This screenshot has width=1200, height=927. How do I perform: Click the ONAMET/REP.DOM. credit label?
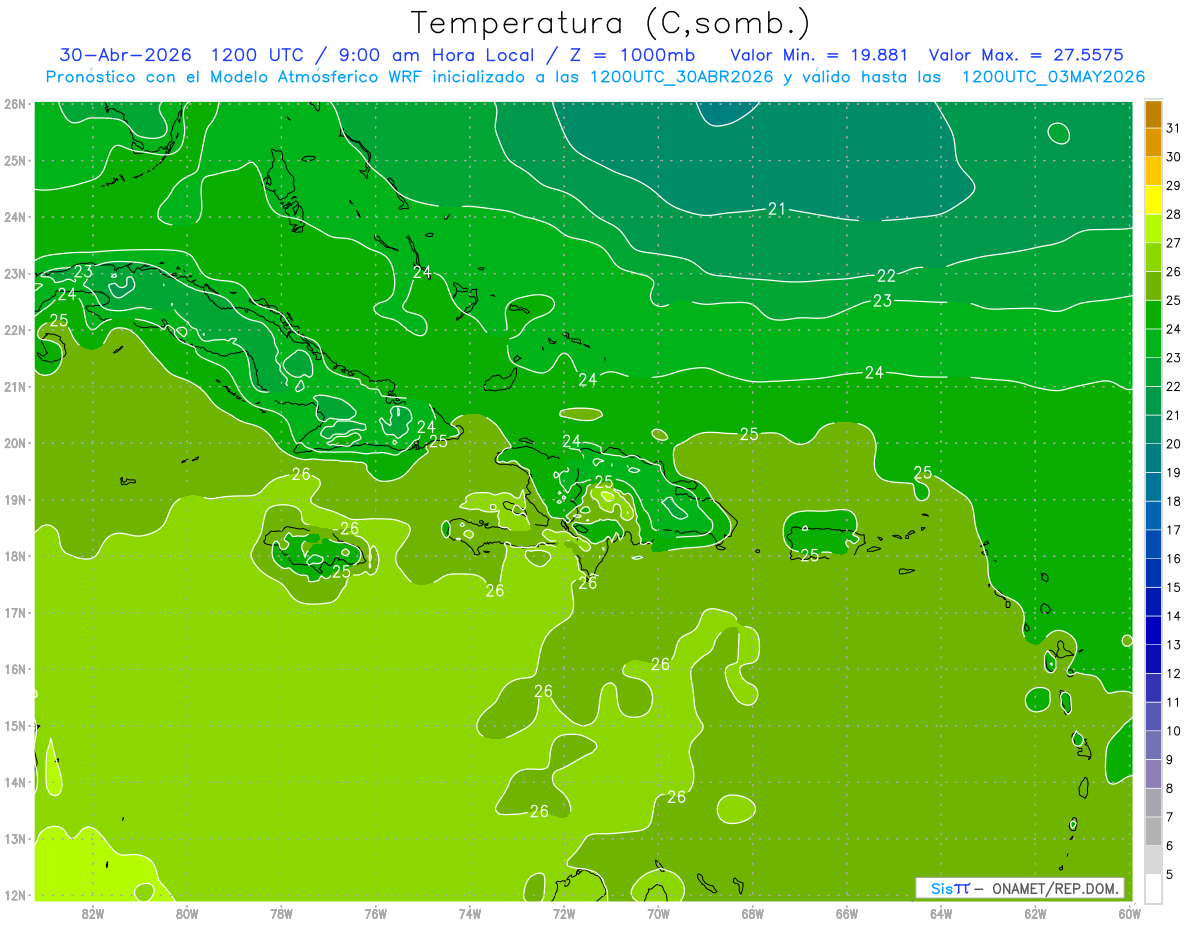pyautogui.click(x=1056, y=888)
